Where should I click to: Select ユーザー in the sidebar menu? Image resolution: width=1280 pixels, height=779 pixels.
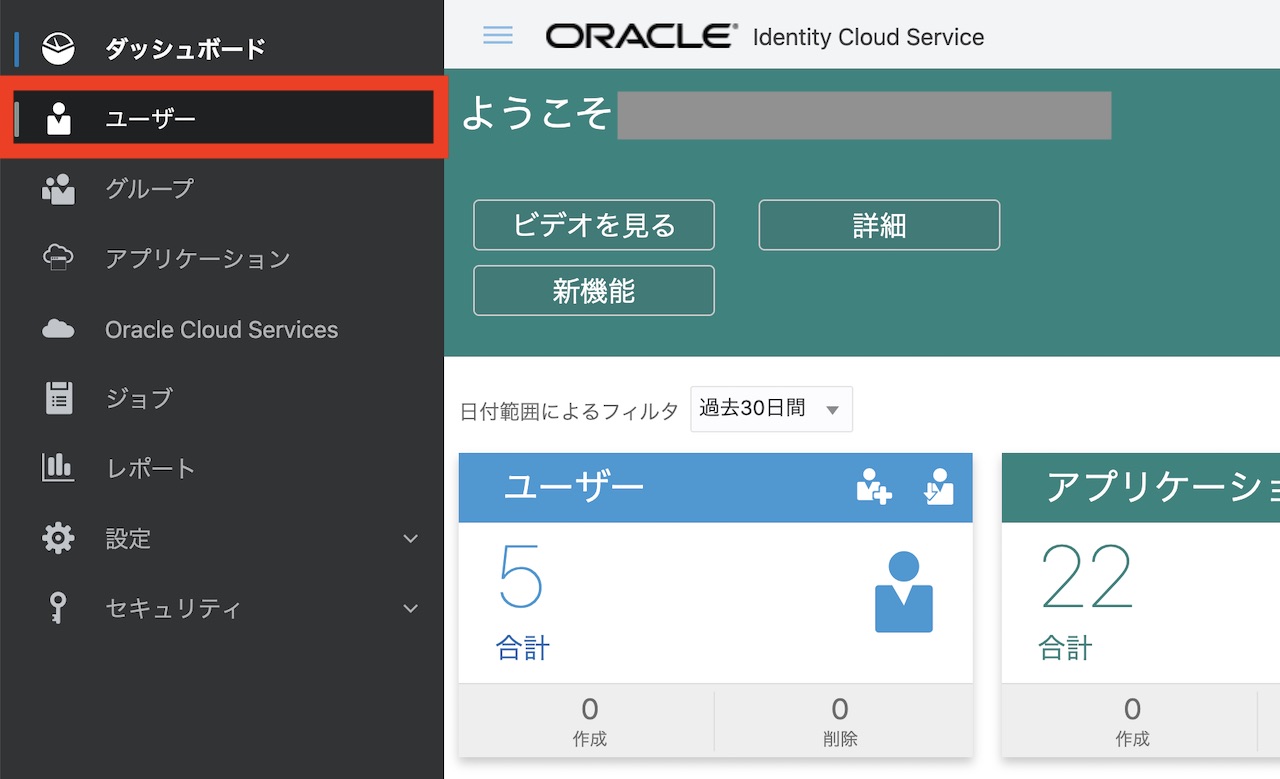(x=150, y=119)
